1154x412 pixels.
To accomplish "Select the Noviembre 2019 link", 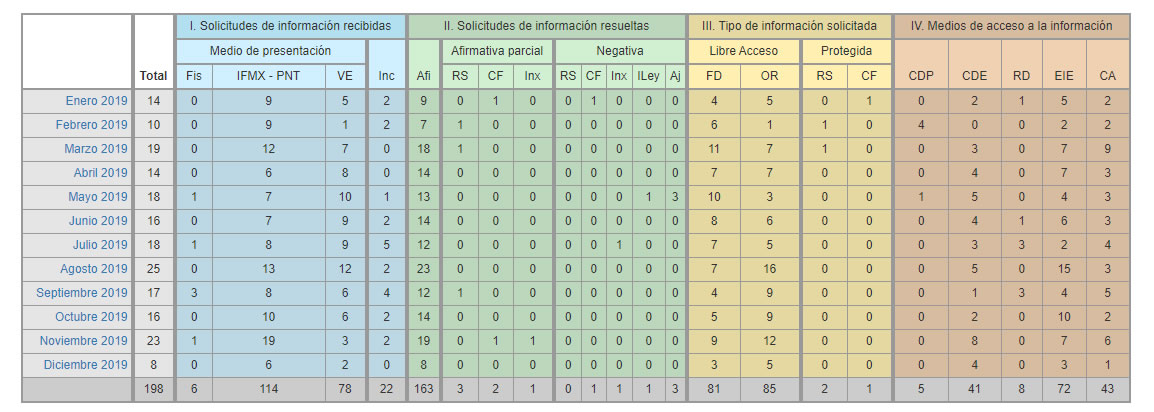I will [x=86, y=341].
